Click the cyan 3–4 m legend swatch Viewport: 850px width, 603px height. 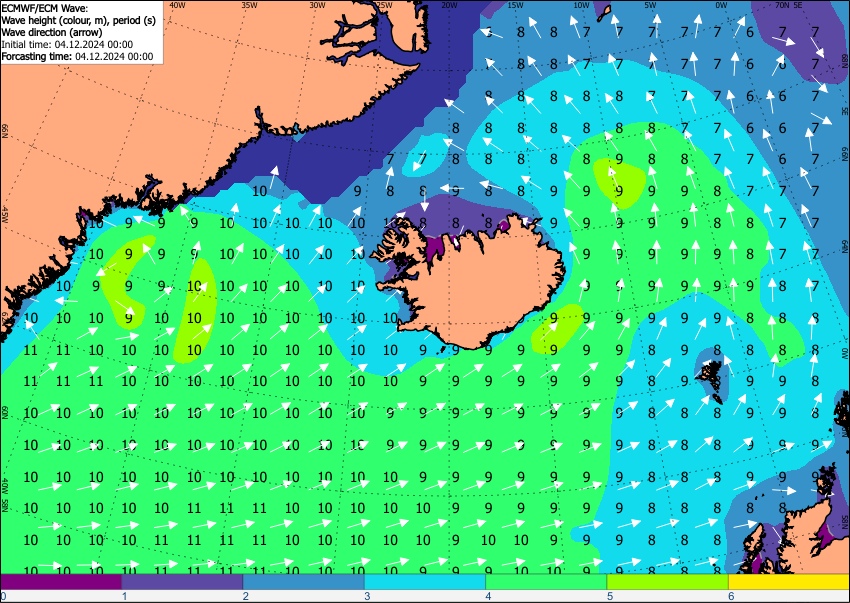coord(425,581)
